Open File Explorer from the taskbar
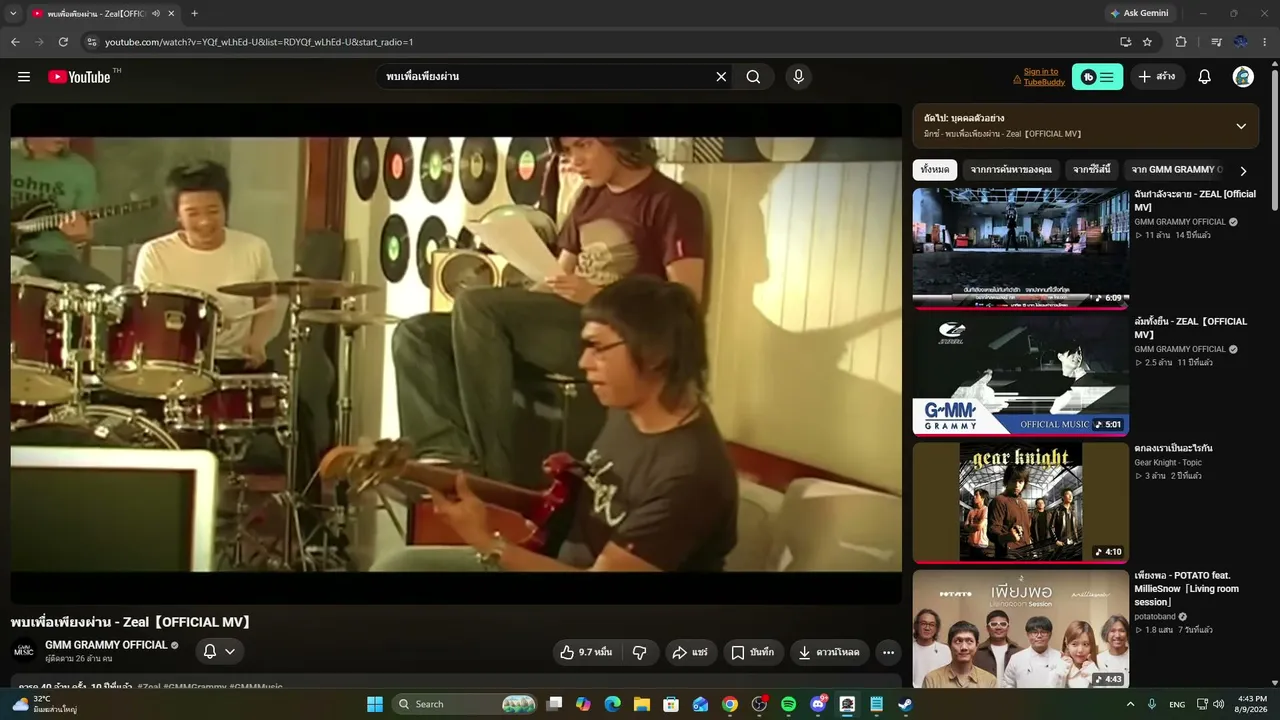Viewport: 1280px width, 720px height. [x=642, y=704]
